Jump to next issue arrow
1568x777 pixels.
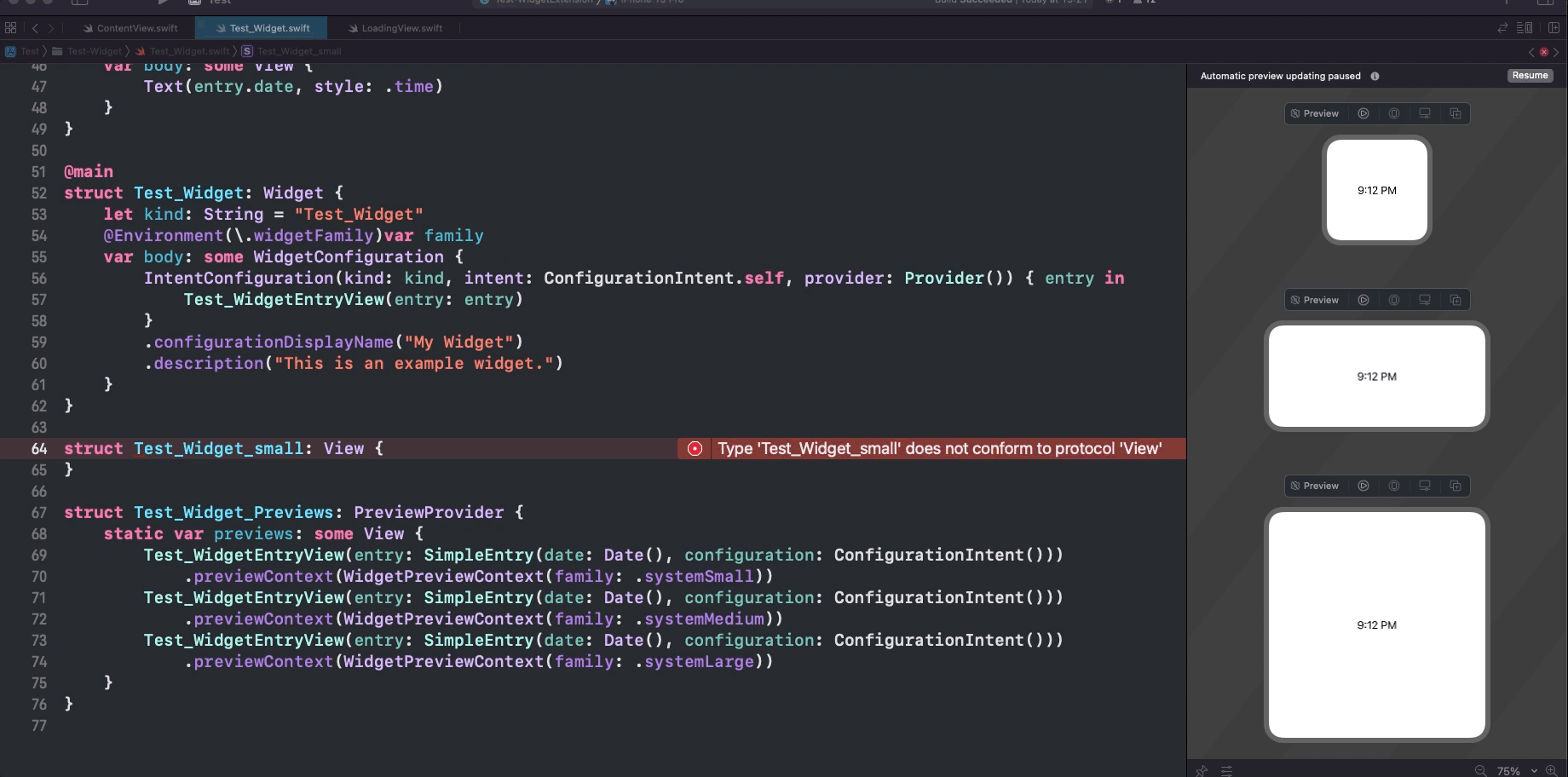coord(1557,52)
